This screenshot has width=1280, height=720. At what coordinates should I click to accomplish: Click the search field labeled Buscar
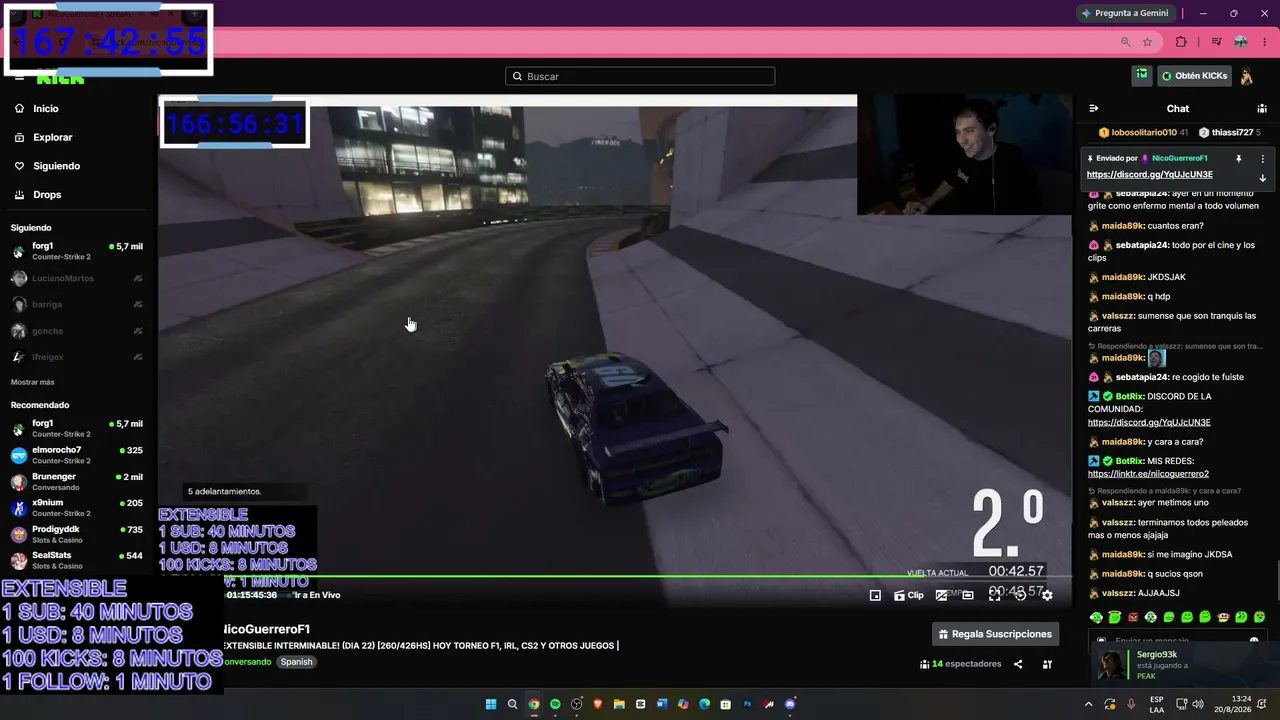(640, 76)
